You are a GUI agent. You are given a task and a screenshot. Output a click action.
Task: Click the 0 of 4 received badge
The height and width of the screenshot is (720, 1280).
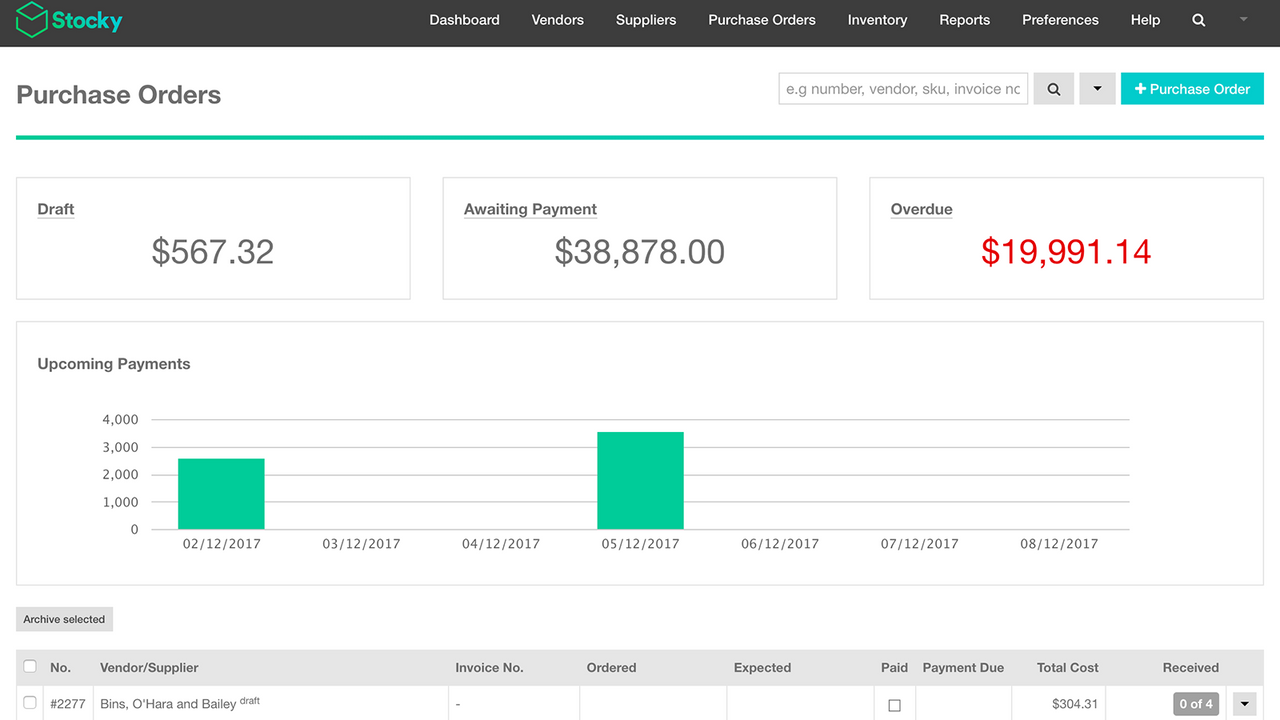[x=1196, y=703]
